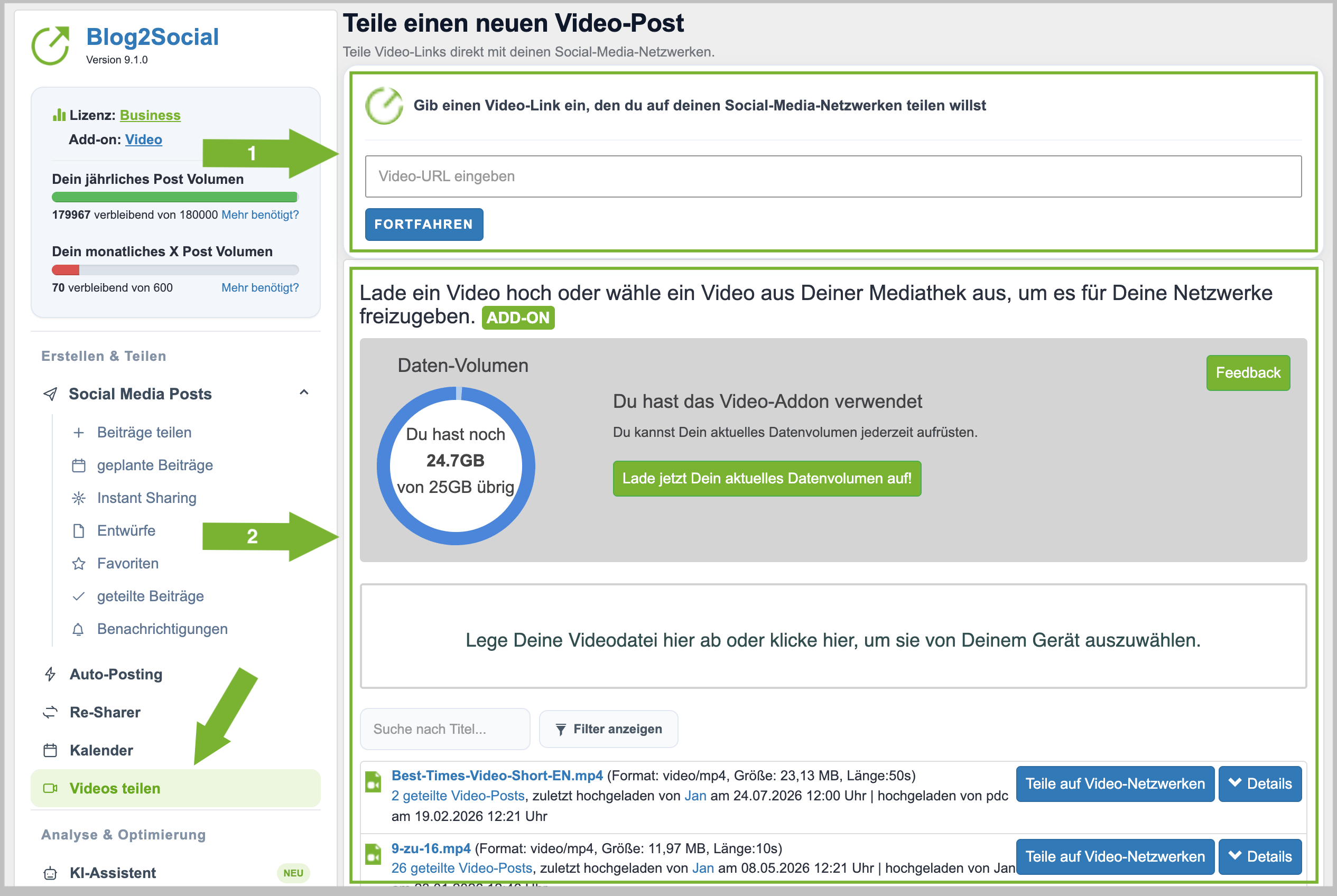This screenshot has width=1337, height=896.
Task: Click the monthly X post volume red bar
Action: (66, 270)
